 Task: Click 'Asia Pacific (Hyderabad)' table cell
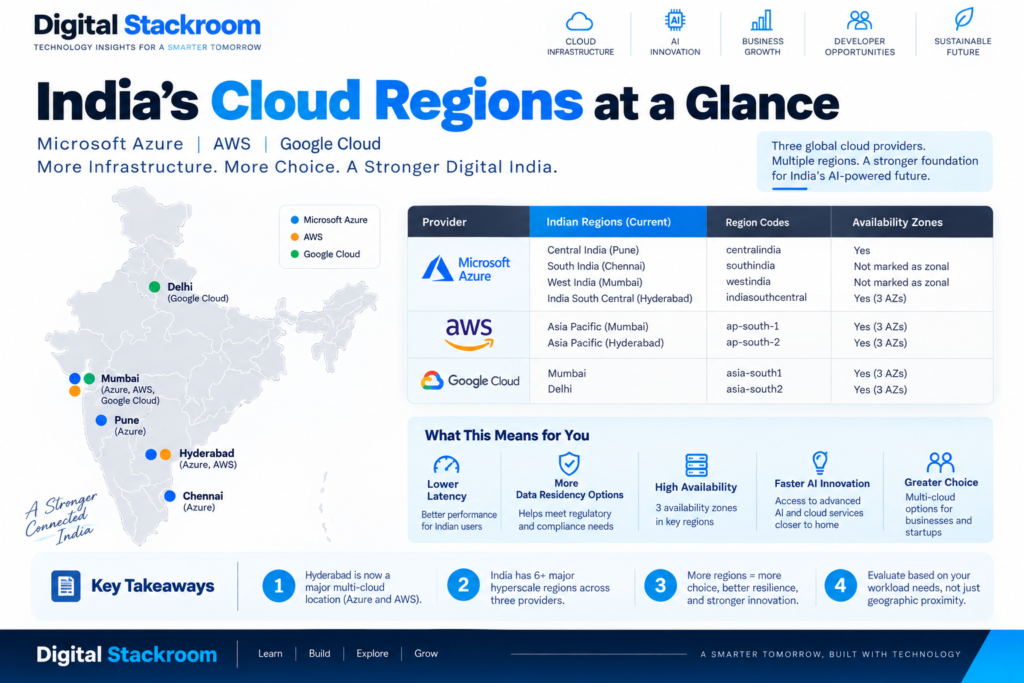click(605, 343)
